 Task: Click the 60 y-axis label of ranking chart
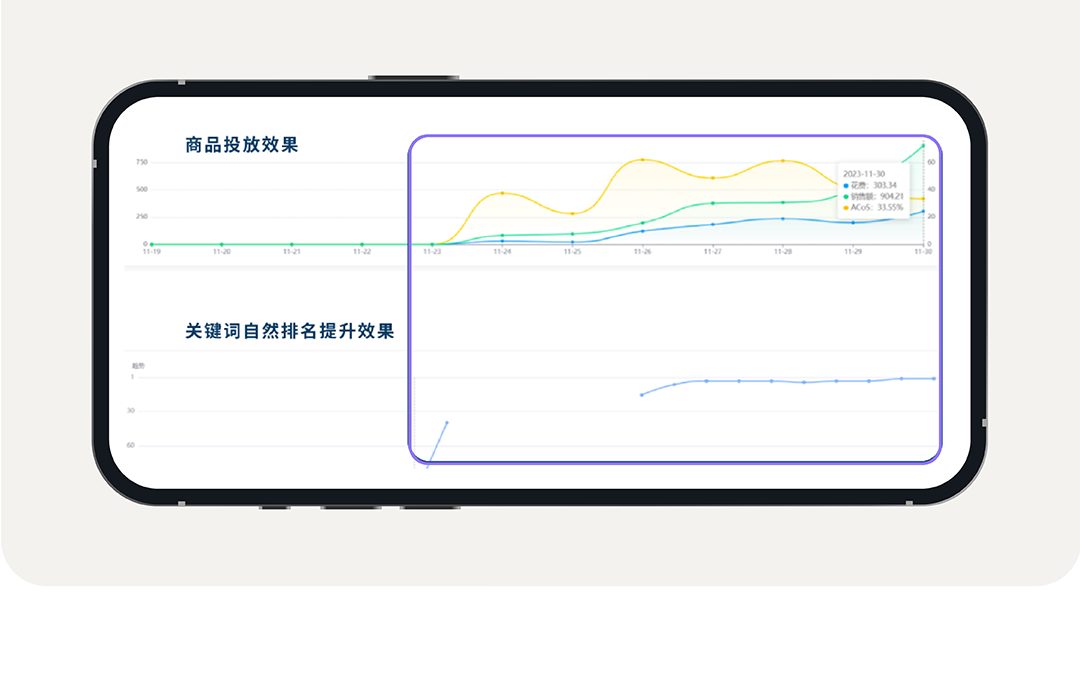click(131, 446)
